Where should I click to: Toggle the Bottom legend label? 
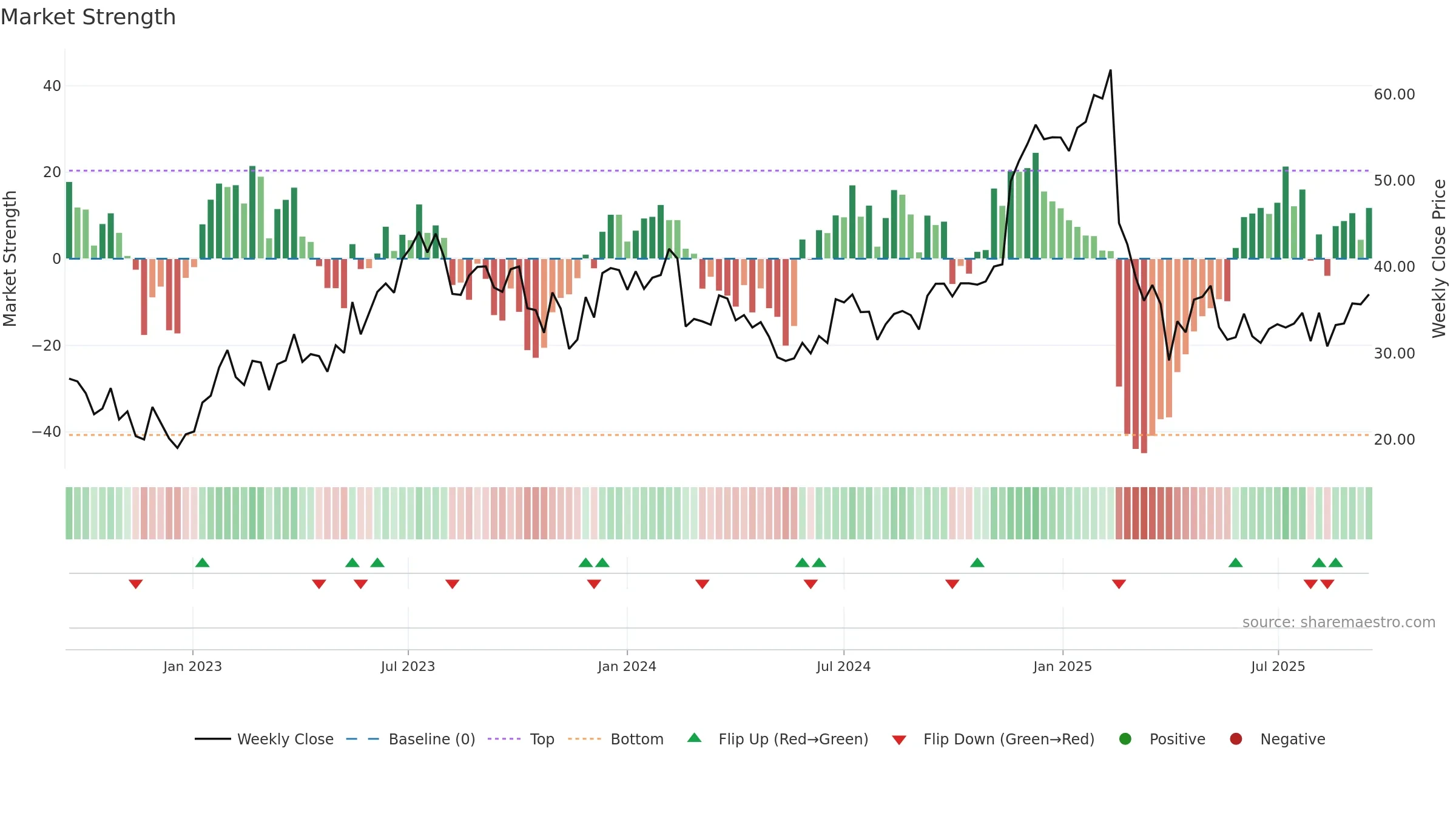tap(637, 740)
